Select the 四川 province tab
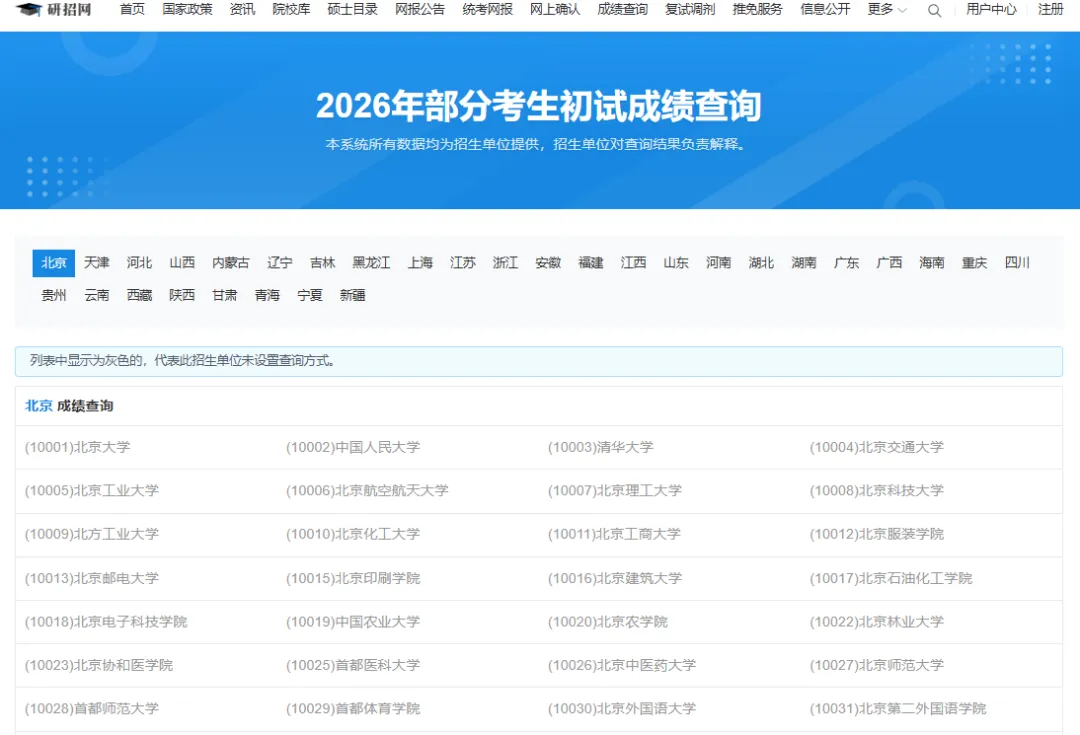 tap(1017, 262)
